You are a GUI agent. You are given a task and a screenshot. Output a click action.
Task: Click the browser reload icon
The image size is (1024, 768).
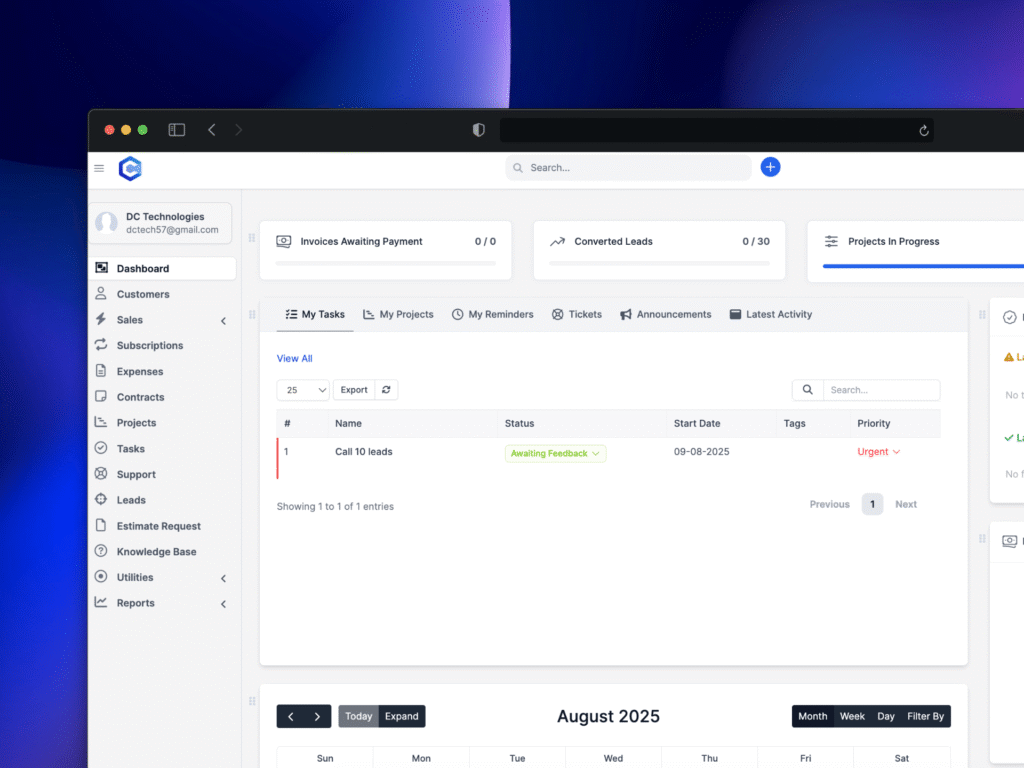pos(924,130)
